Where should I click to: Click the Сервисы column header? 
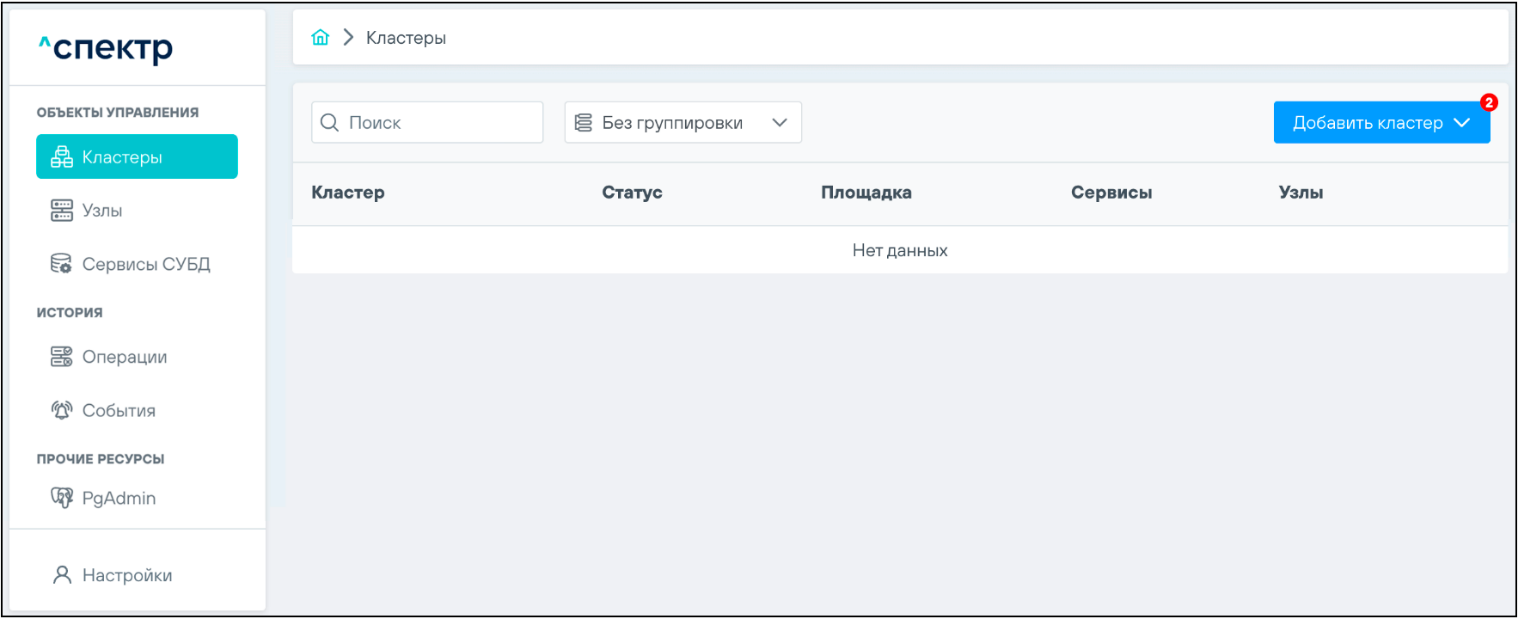[x=1111, y=193]
